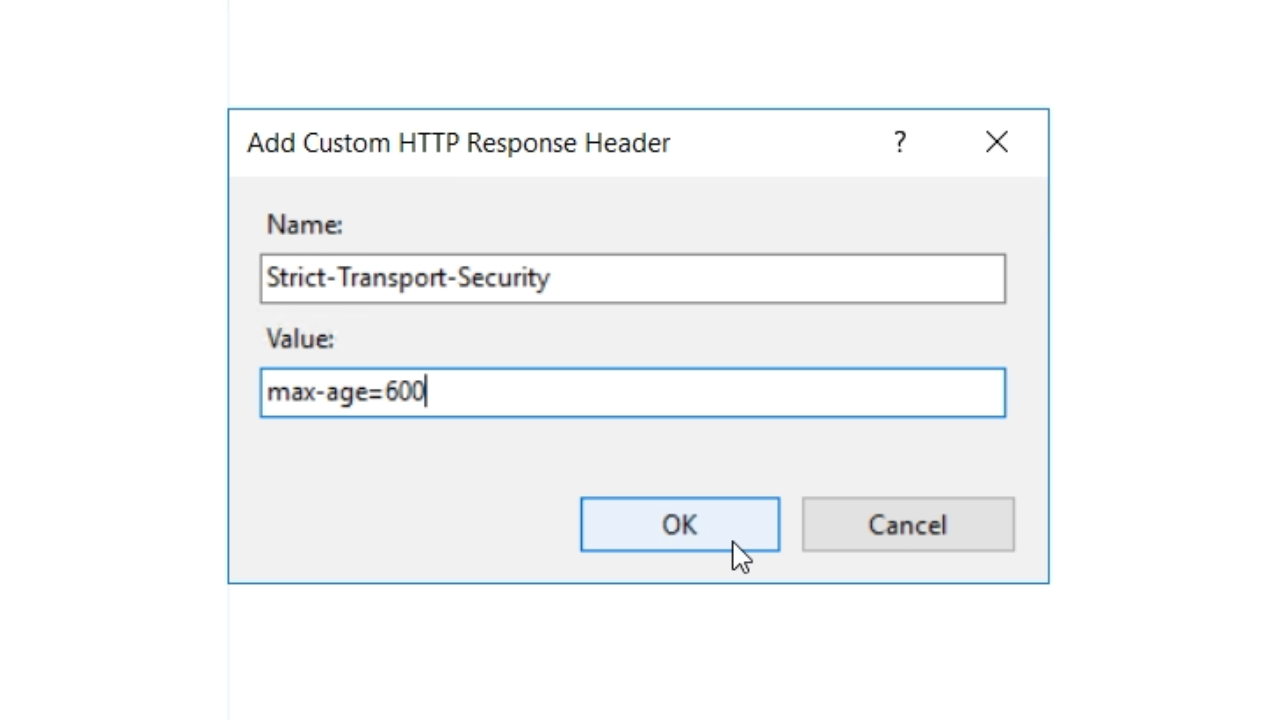Click the "Value:" field label
Viewport: 1280px width, 720px height.
[300, 339]
